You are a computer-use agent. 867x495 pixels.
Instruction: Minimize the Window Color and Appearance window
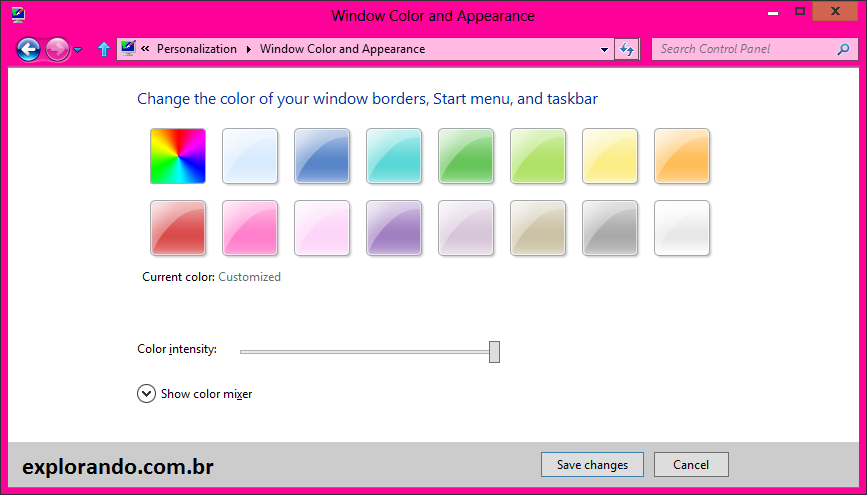click(x=773, y=12)
